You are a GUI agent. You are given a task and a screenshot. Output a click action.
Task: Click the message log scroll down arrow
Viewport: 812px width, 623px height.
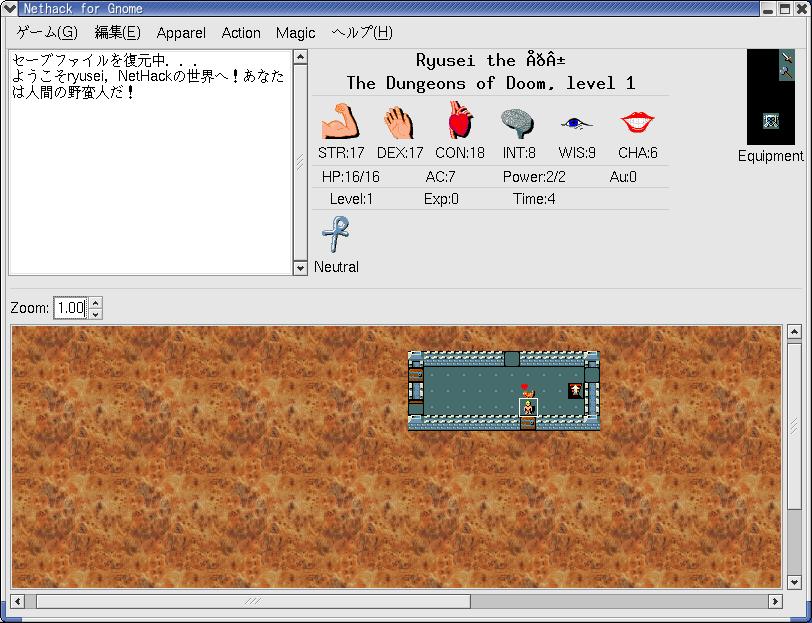300,268
